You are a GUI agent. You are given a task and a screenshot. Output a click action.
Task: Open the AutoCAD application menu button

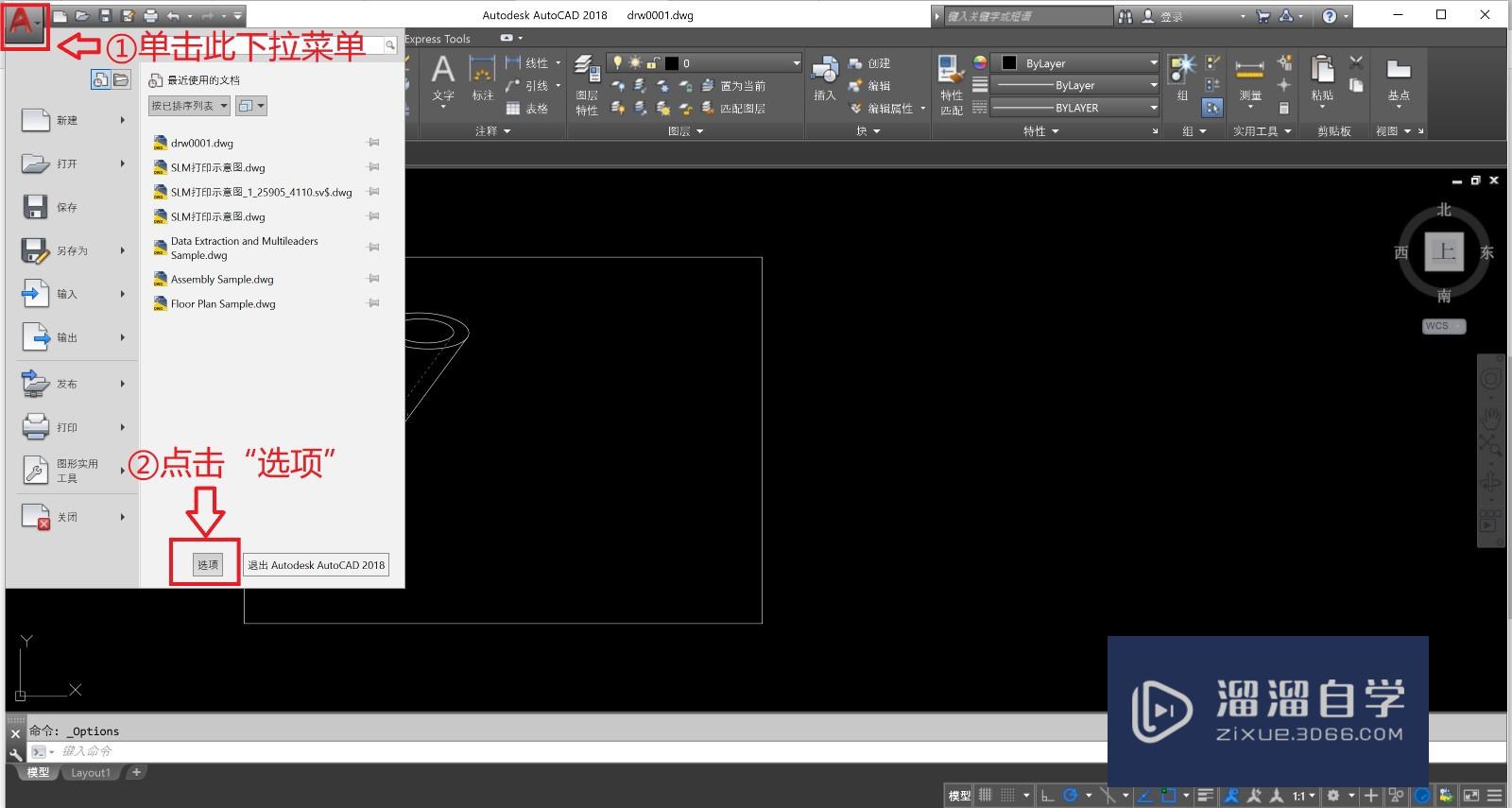tap(25, 25)
